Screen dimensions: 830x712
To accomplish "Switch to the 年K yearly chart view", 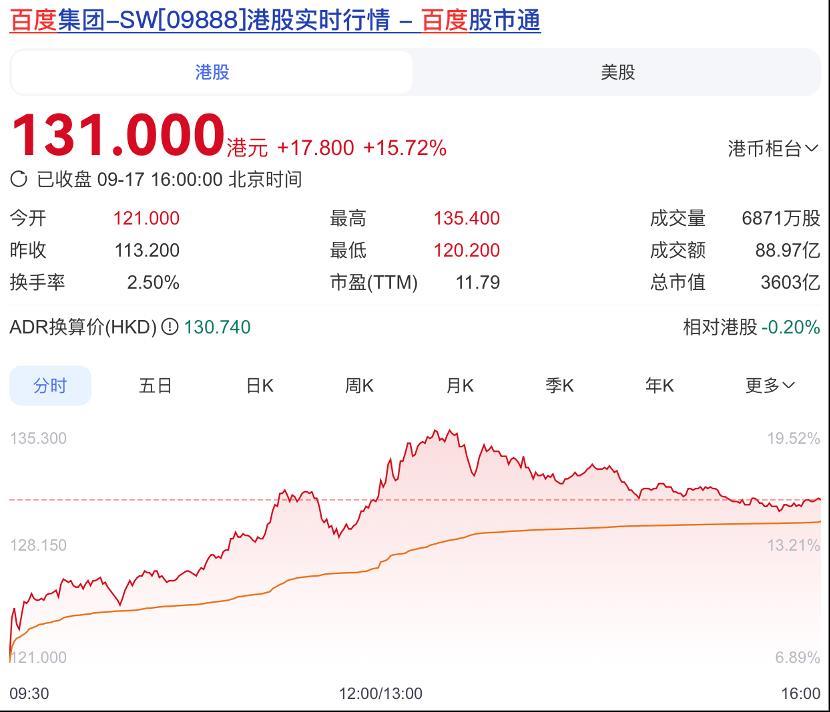I will coord(658,384).
